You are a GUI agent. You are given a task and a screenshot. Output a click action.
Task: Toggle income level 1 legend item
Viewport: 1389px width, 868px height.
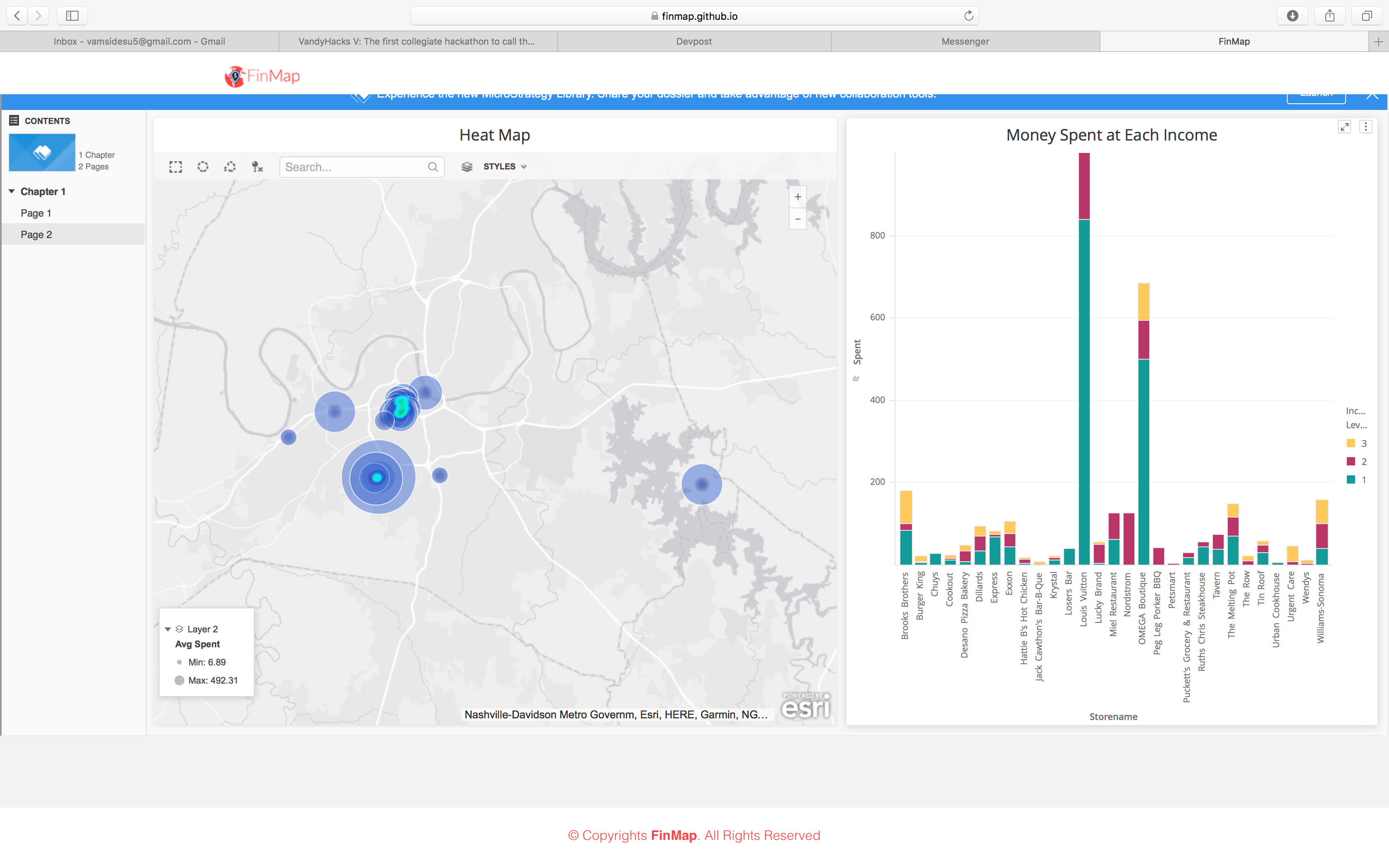click(x=1357, y=480)
